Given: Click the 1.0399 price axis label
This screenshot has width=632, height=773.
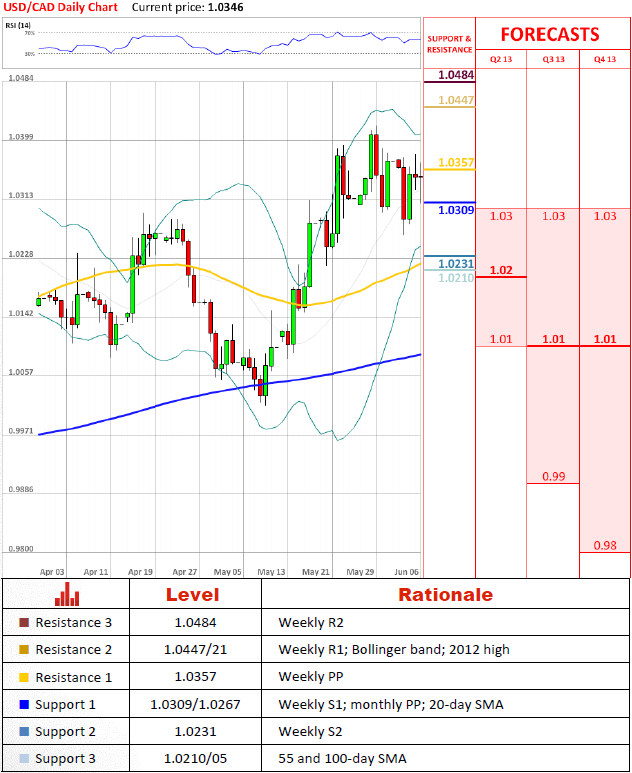Looking at the screenshot, I should point(21,137).
